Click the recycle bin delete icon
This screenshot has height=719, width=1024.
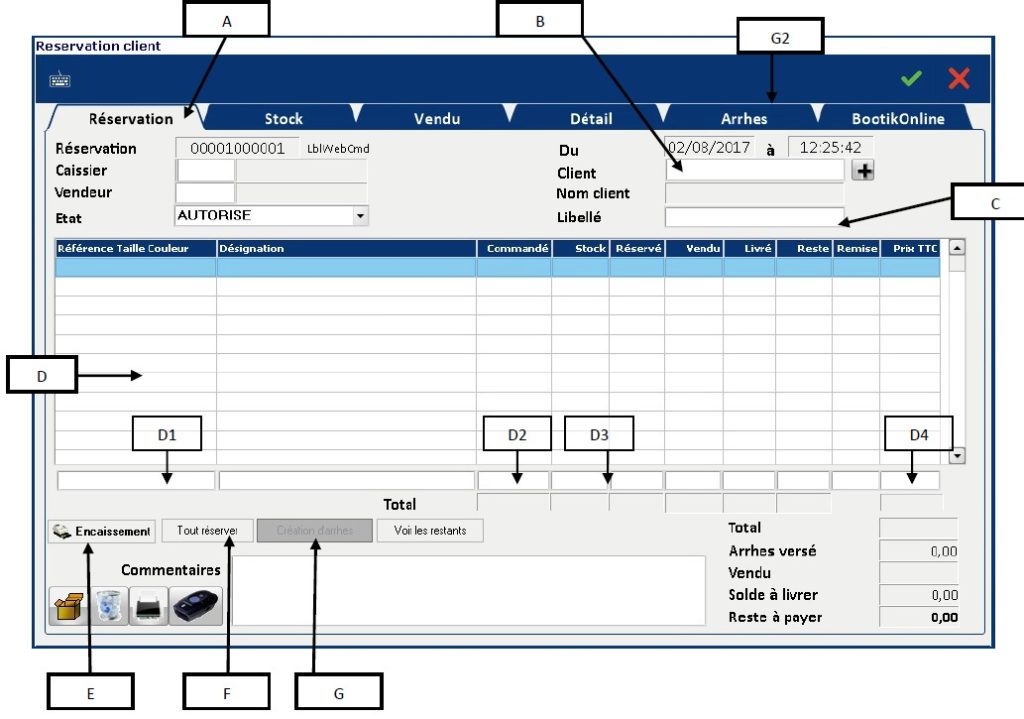click(x=108, y=606)
